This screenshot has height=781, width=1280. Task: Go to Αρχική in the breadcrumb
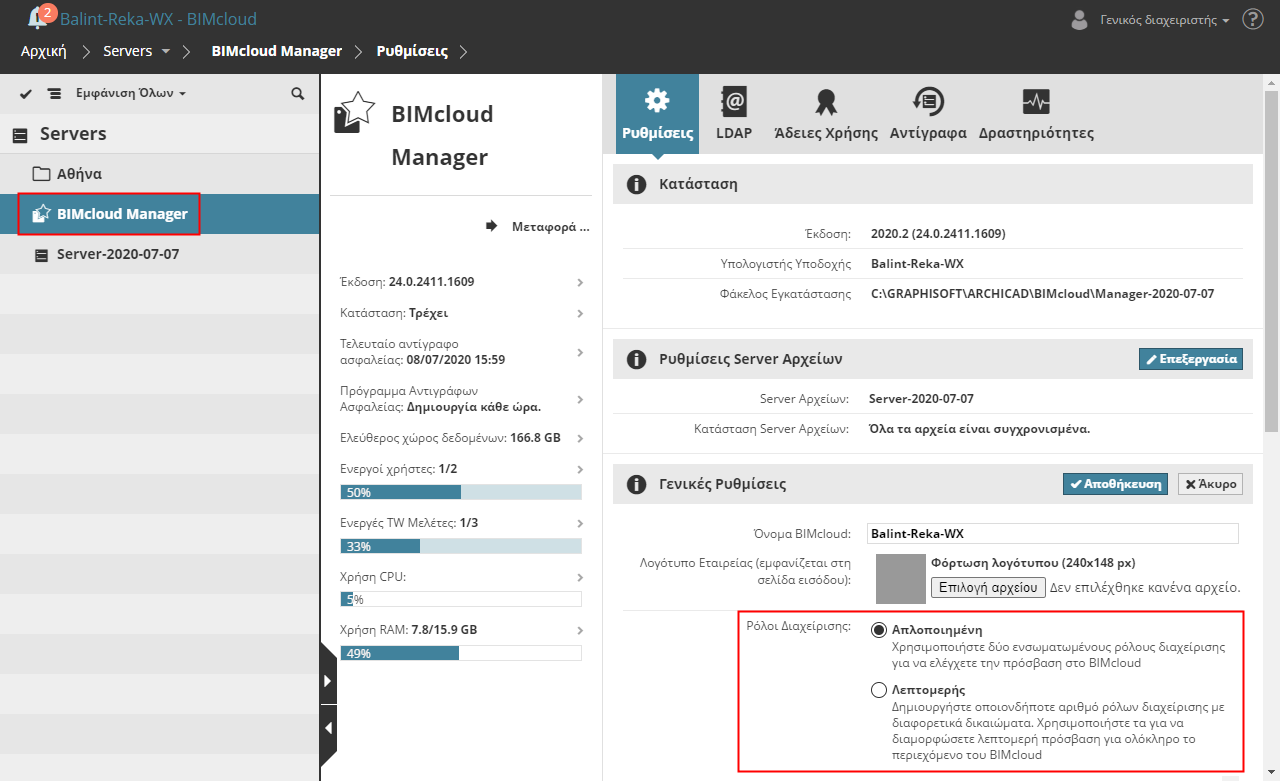point(43,51)
